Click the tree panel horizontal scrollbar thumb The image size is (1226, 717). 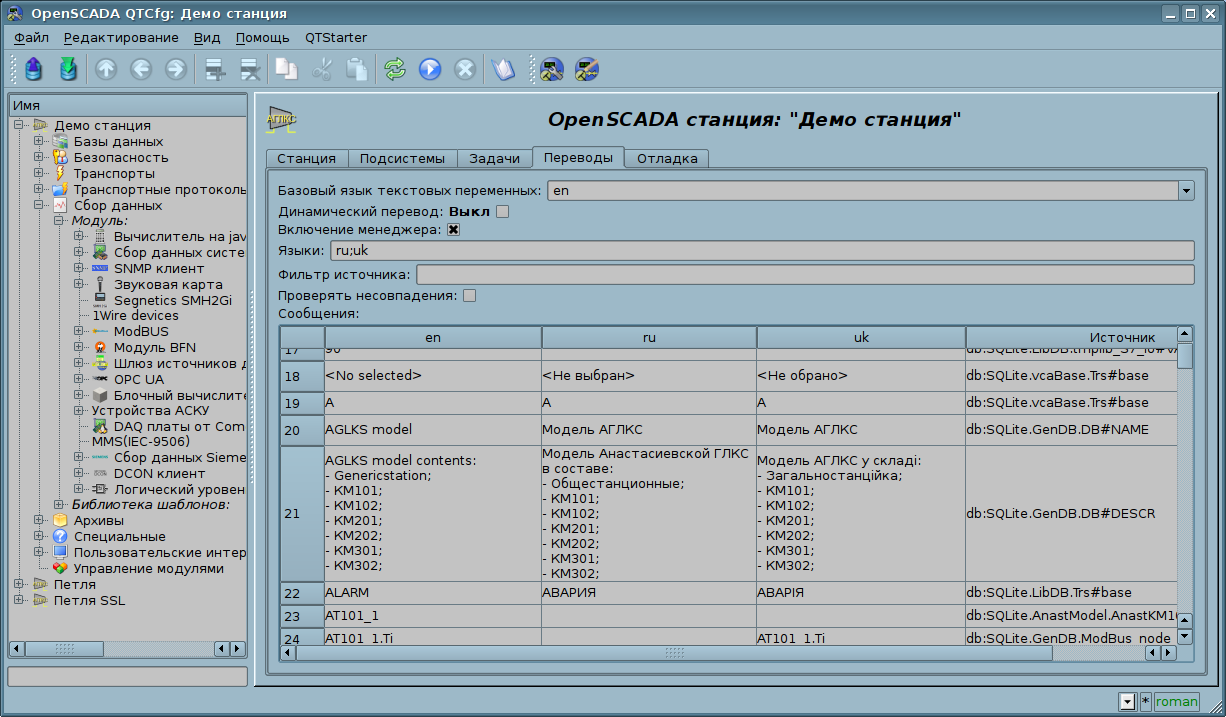[64, 649]
